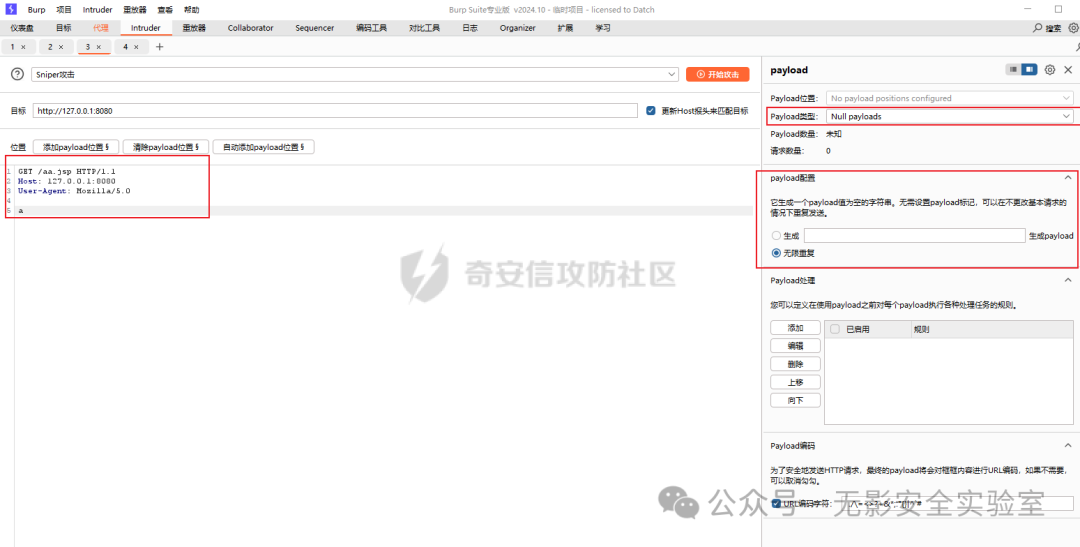Viewport: 1080px width, 547px height.
Task: Click the Burp Suite logo icon
Action: tap(11, 10)
